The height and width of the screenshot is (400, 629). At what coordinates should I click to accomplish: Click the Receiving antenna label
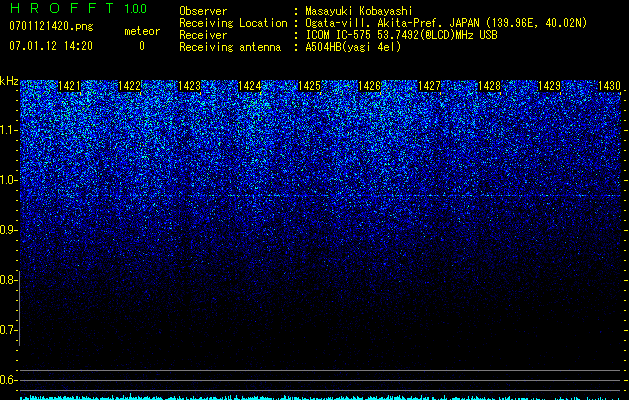point(230,47)
